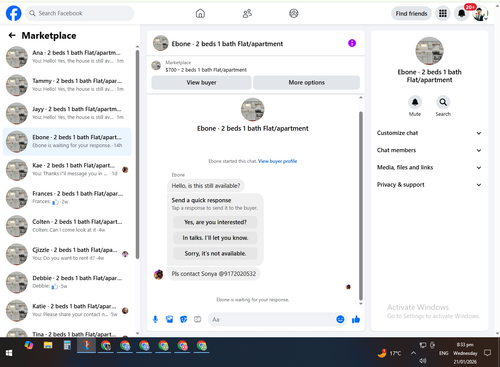Open the Debbie conversation
Image resolution: width=500 pixels, height=367 pixels.
[67, 282]
